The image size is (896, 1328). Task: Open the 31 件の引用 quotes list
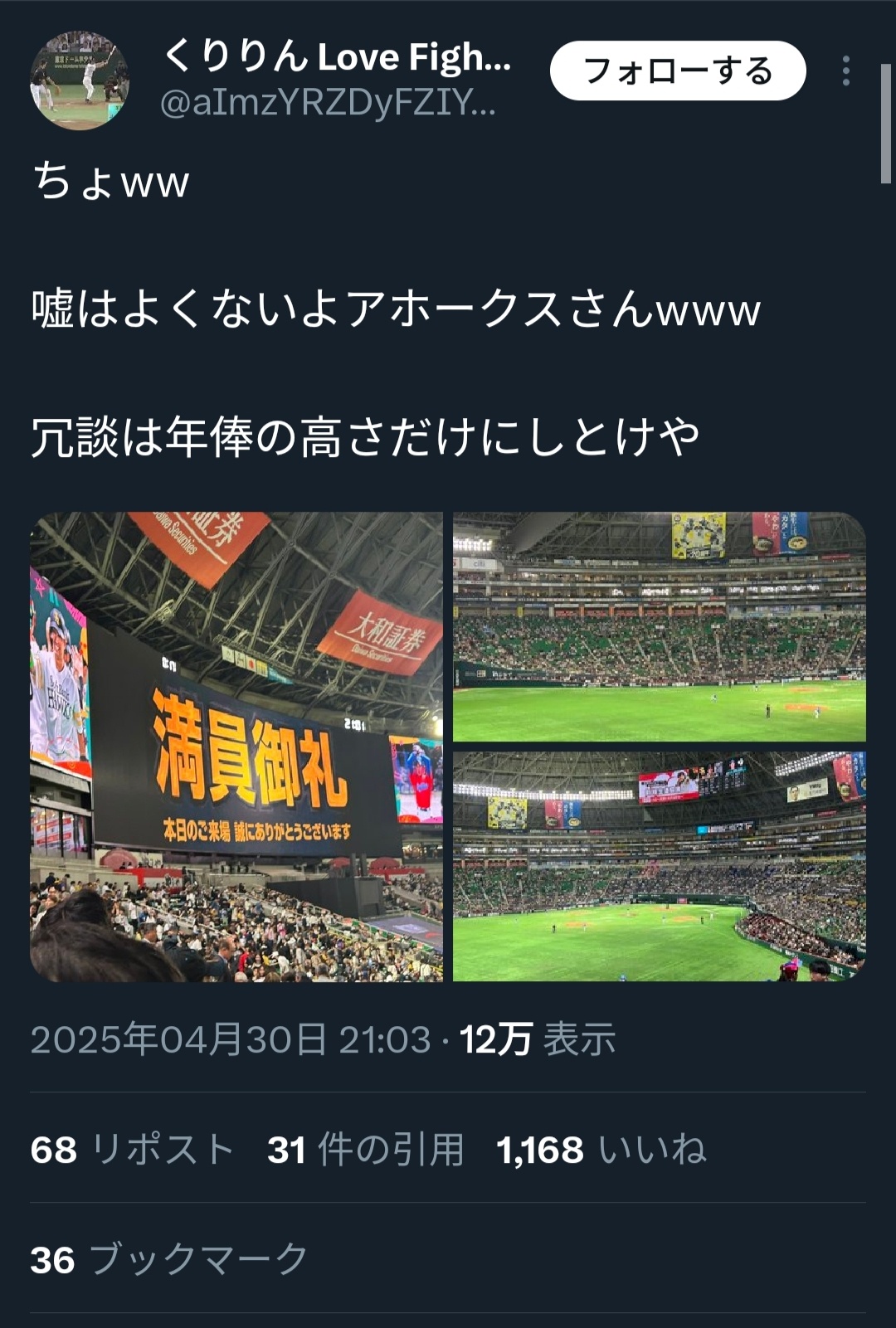pyautogui.click(x=365, y=1150)
